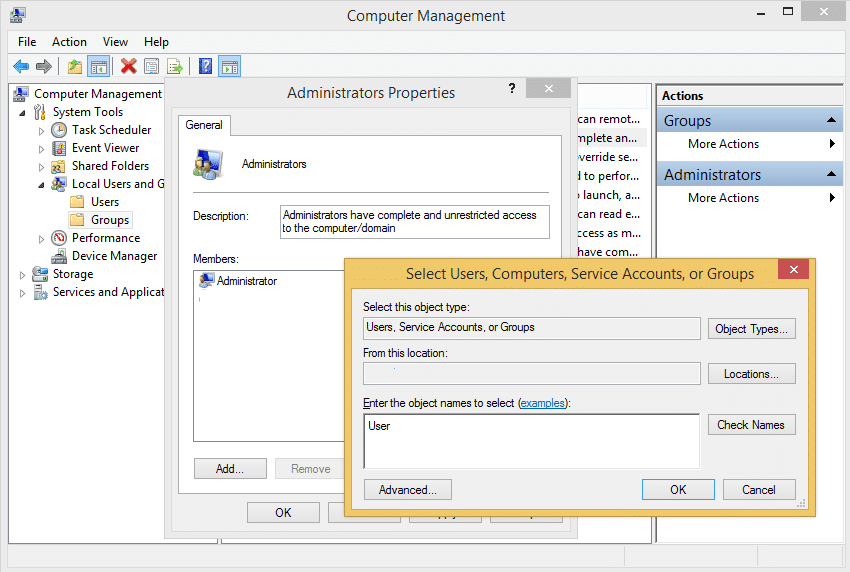Viewport: 850px width, 572px height.
Task: Open More Actions submenu under Administrators
Action: [749, 198]
